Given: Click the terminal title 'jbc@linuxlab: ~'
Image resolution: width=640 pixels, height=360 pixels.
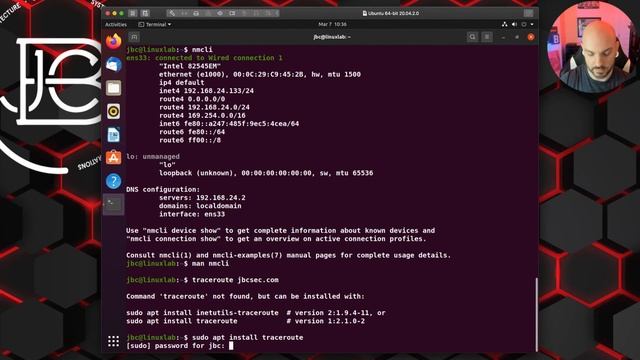Looking at the screenshot, I should (332, 37).
